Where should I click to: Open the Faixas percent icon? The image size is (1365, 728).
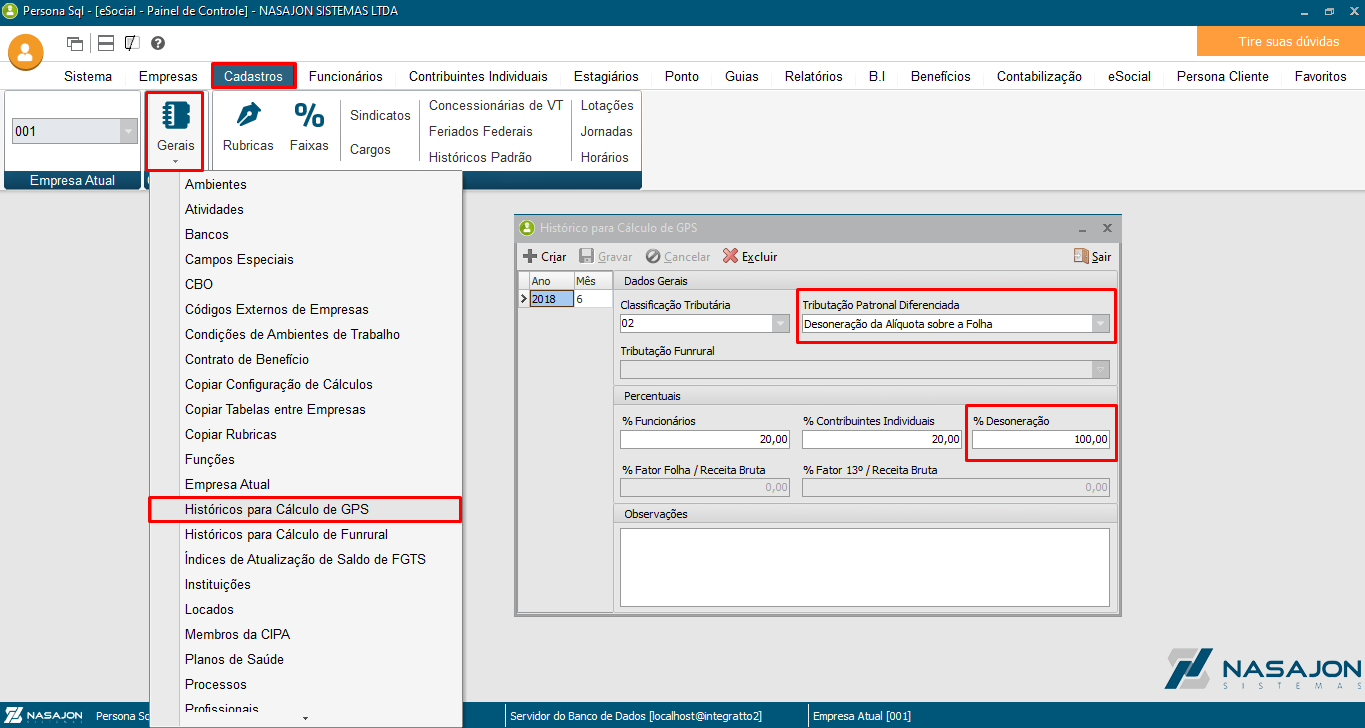point(309,117)
